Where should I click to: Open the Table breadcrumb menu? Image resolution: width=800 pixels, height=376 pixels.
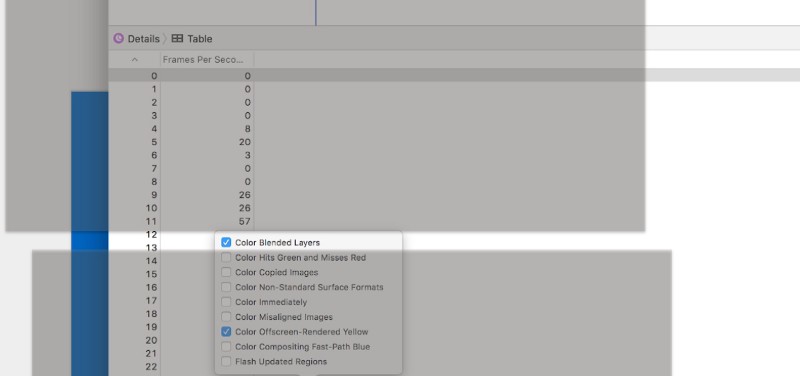[x=199, y=38]
